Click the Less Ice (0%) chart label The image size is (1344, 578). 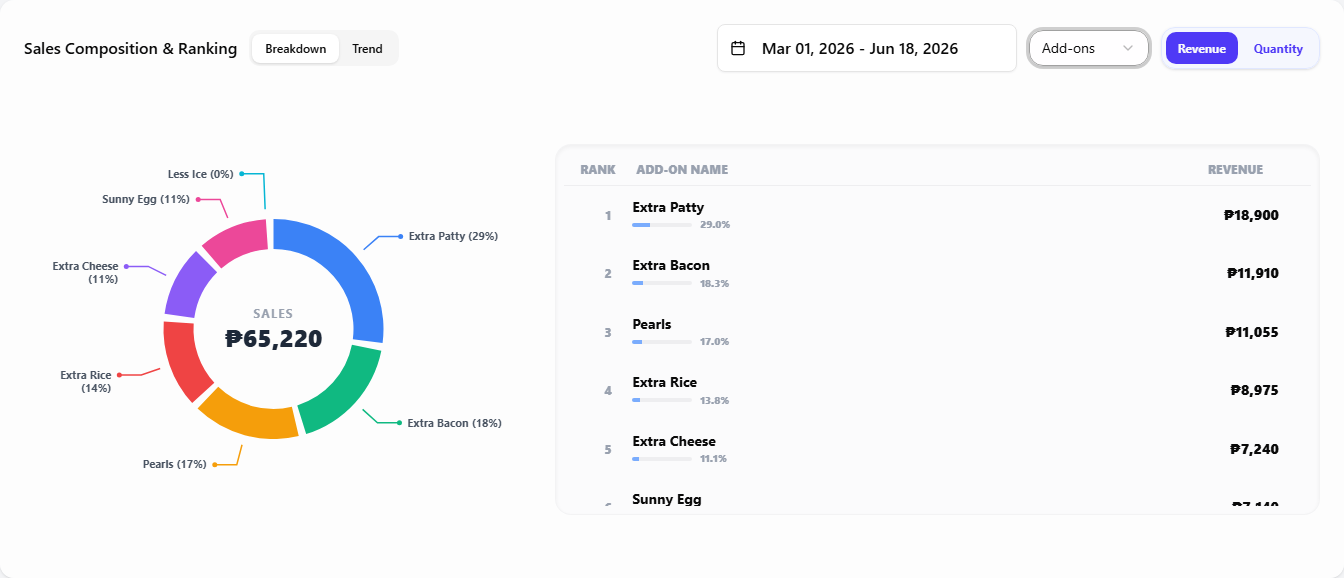tap(200, 174)
